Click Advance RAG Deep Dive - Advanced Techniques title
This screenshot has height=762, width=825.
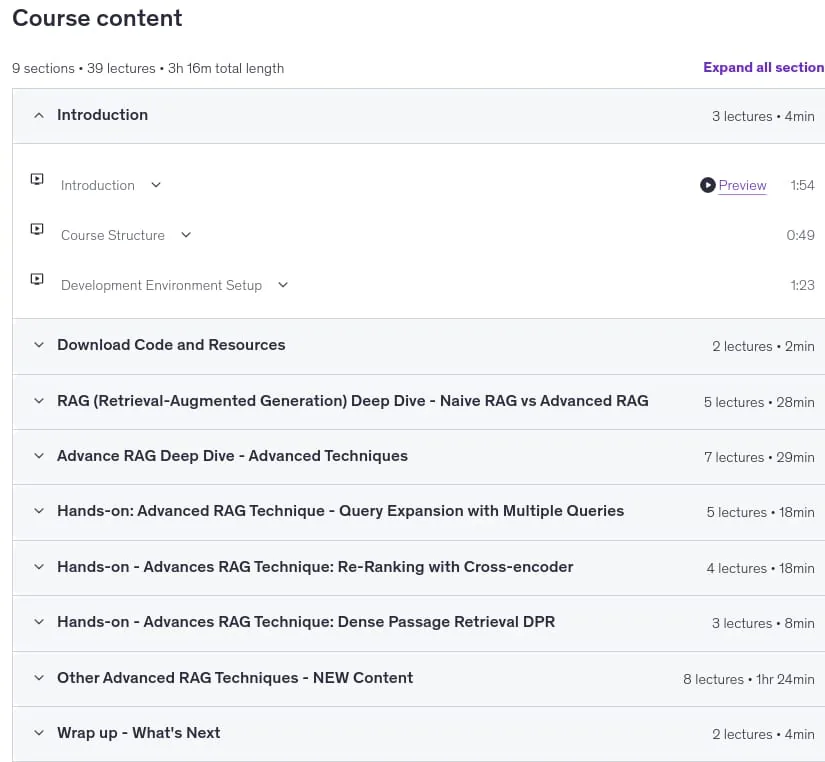[232, 456]
